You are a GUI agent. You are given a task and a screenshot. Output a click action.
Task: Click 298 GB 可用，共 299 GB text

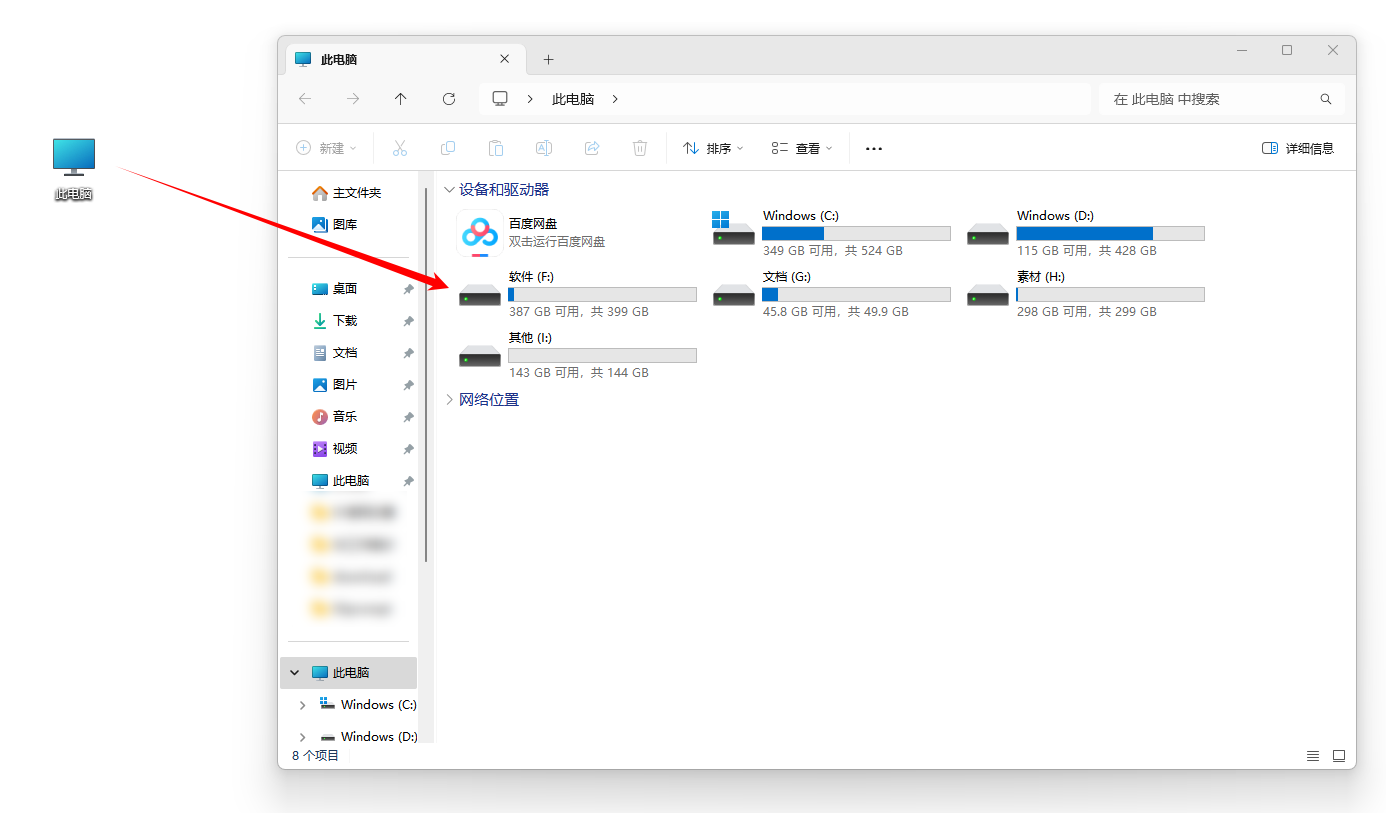point(1087,312)
